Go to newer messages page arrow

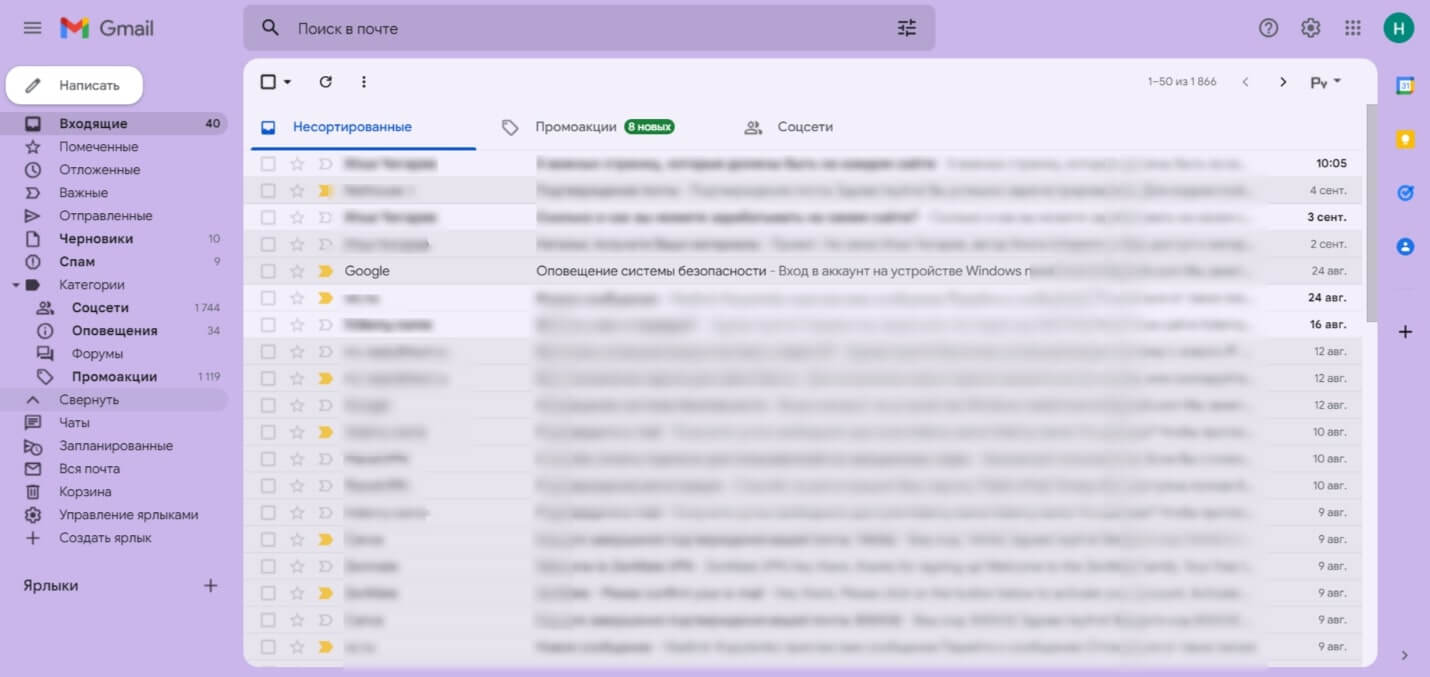(1245, 82)
